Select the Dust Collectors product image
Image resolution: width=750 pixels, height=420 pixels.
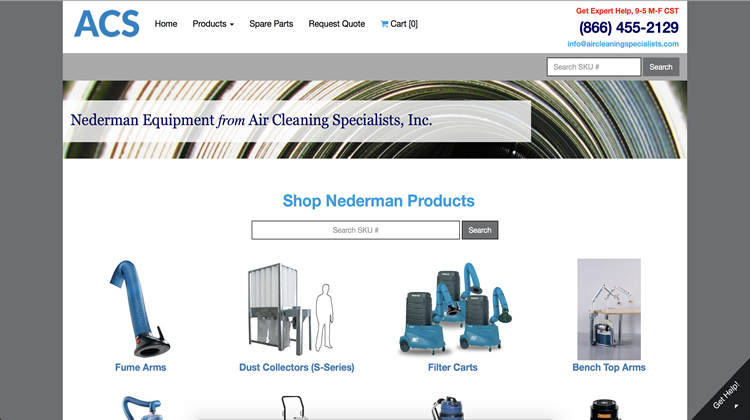coord(290,309)
